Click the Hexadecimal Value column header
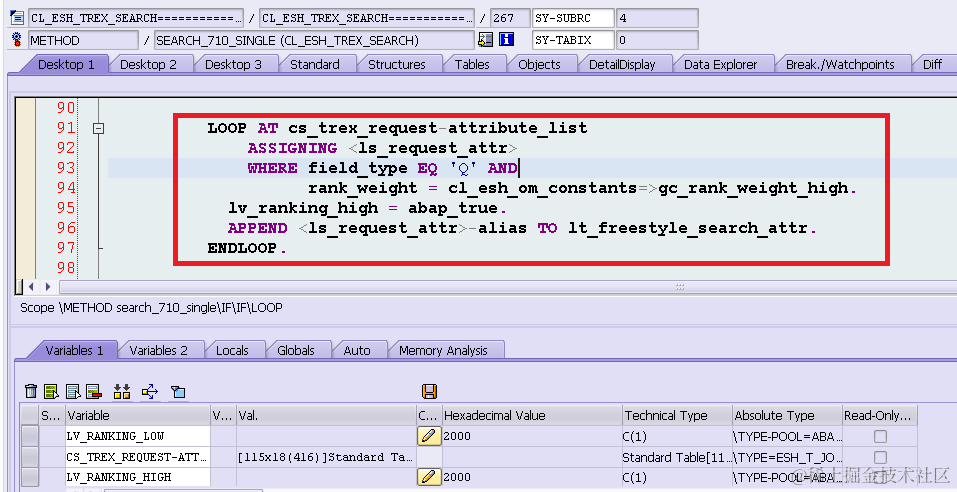This screenshot has height=492, width=957. click(x=532, y=415)
